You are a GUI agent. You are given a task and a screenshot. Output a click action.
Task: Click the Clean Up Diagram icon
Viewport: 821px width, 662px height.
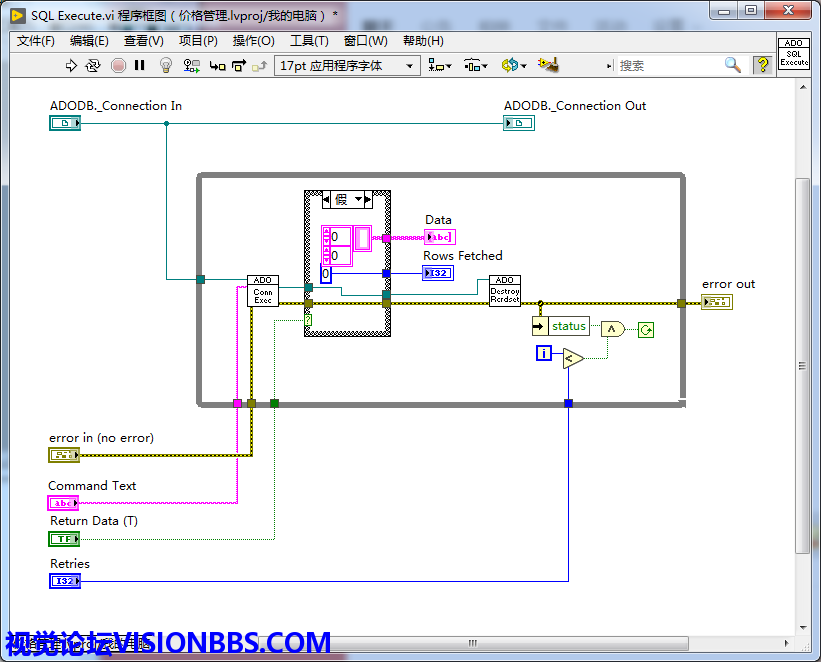547,65
